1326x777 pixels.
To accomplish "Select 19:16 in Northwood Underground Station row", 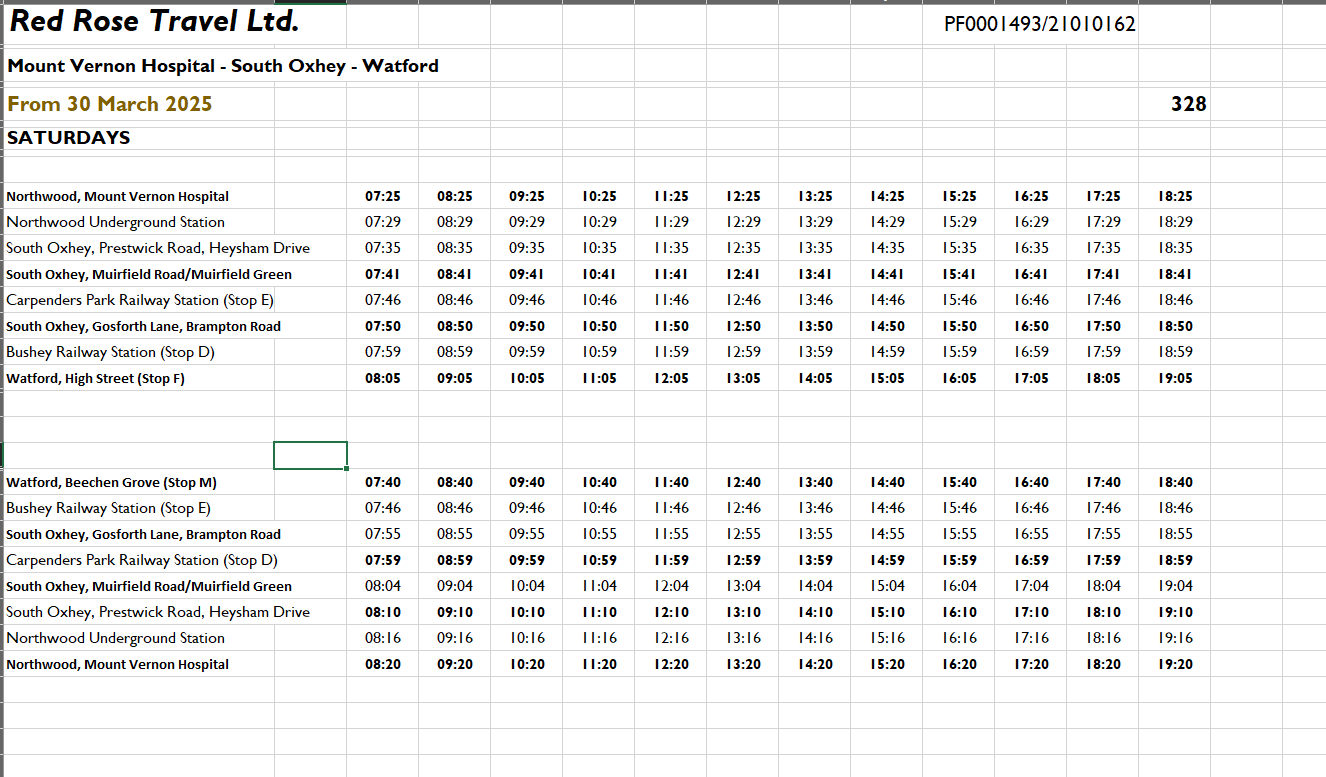I will [x=1175, y=638].
